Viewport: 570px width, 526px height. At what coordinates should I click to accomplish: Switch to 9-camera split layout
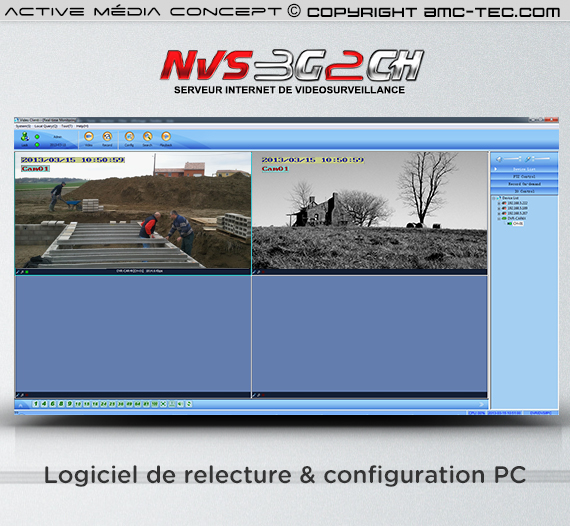[69, 404]
